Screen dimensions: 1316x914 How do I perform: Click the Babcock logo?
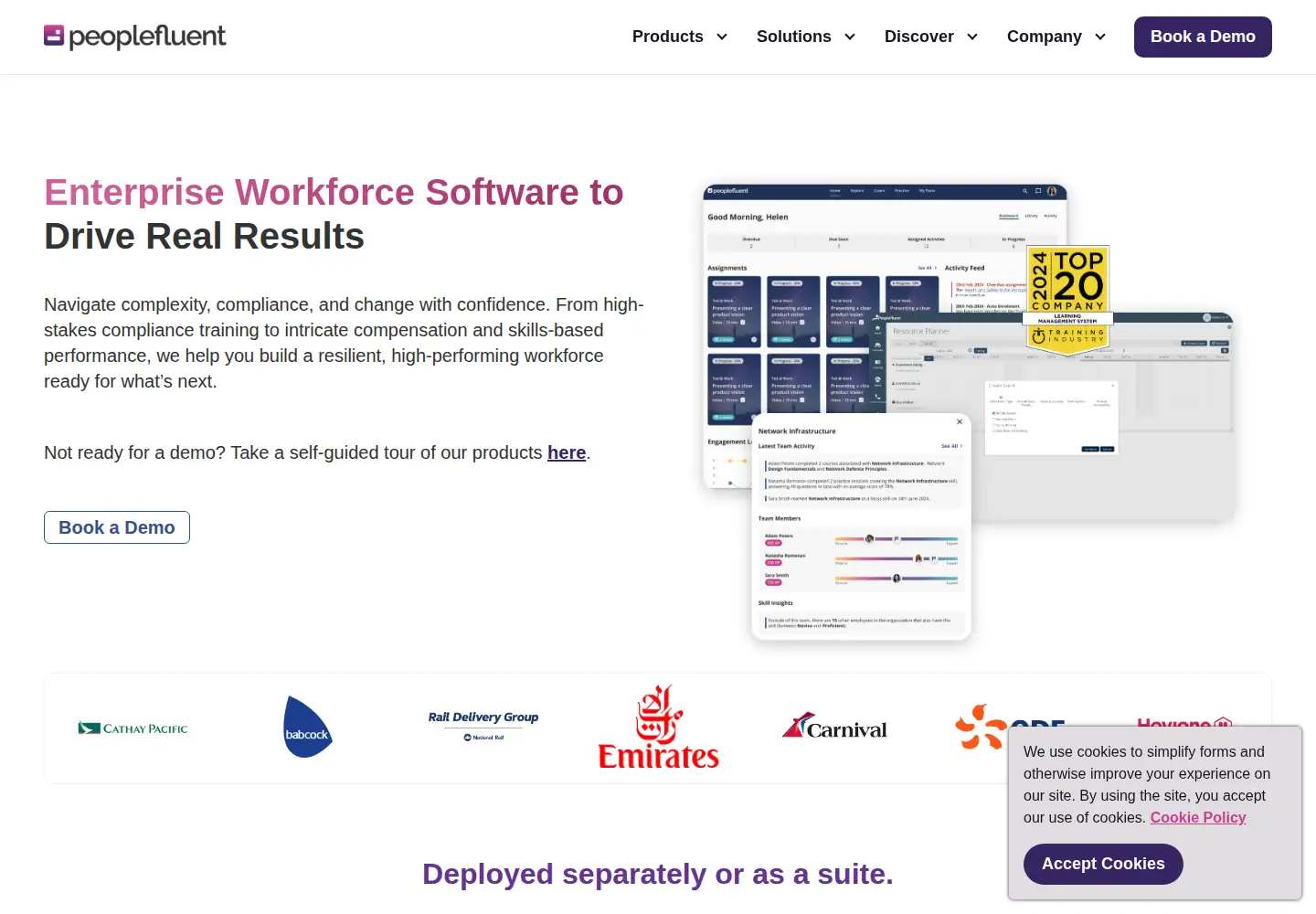307,728
